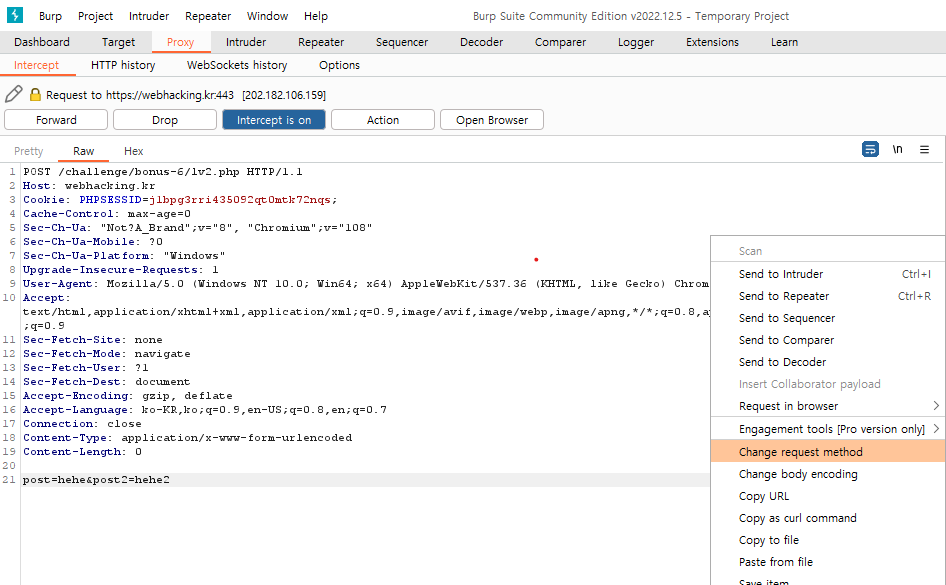The width and height of the screenshot is (946, 585).
Task: Click the Host: webhacking.kr header
Action: pos(89,186)
